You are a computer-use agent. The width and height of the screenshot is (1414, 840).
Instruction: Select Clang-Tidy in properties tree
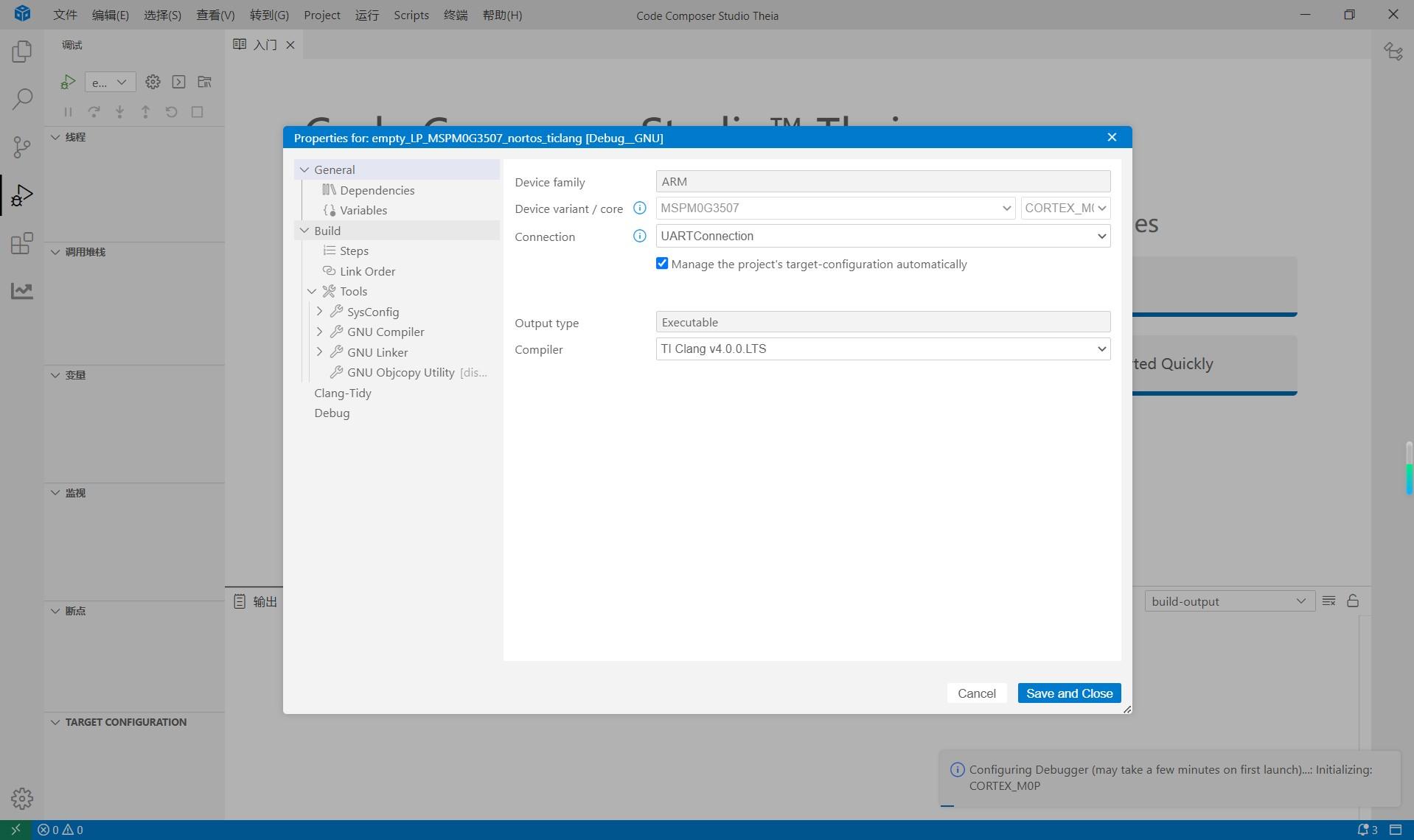pos(343,393)
